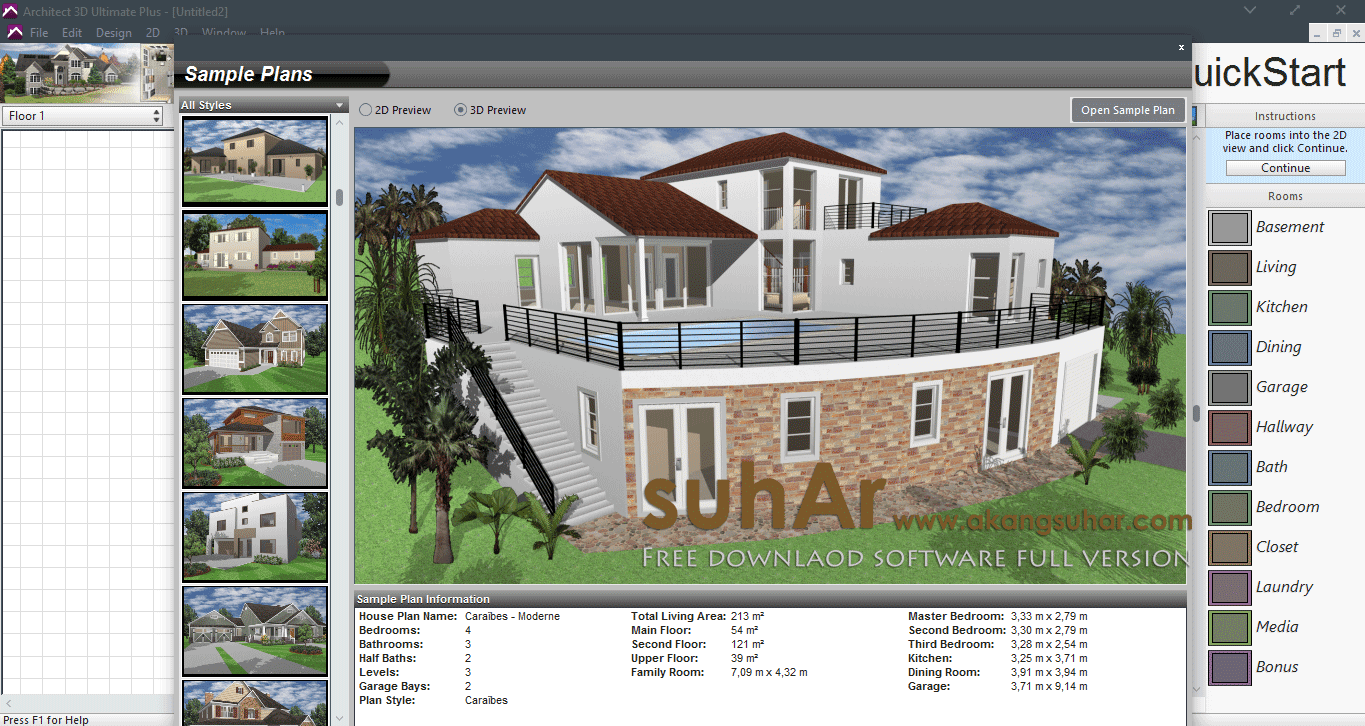This screenshot has height=726, width=1365.
Task: Select 2D Preview radio button
Action: tap(365, 110)
